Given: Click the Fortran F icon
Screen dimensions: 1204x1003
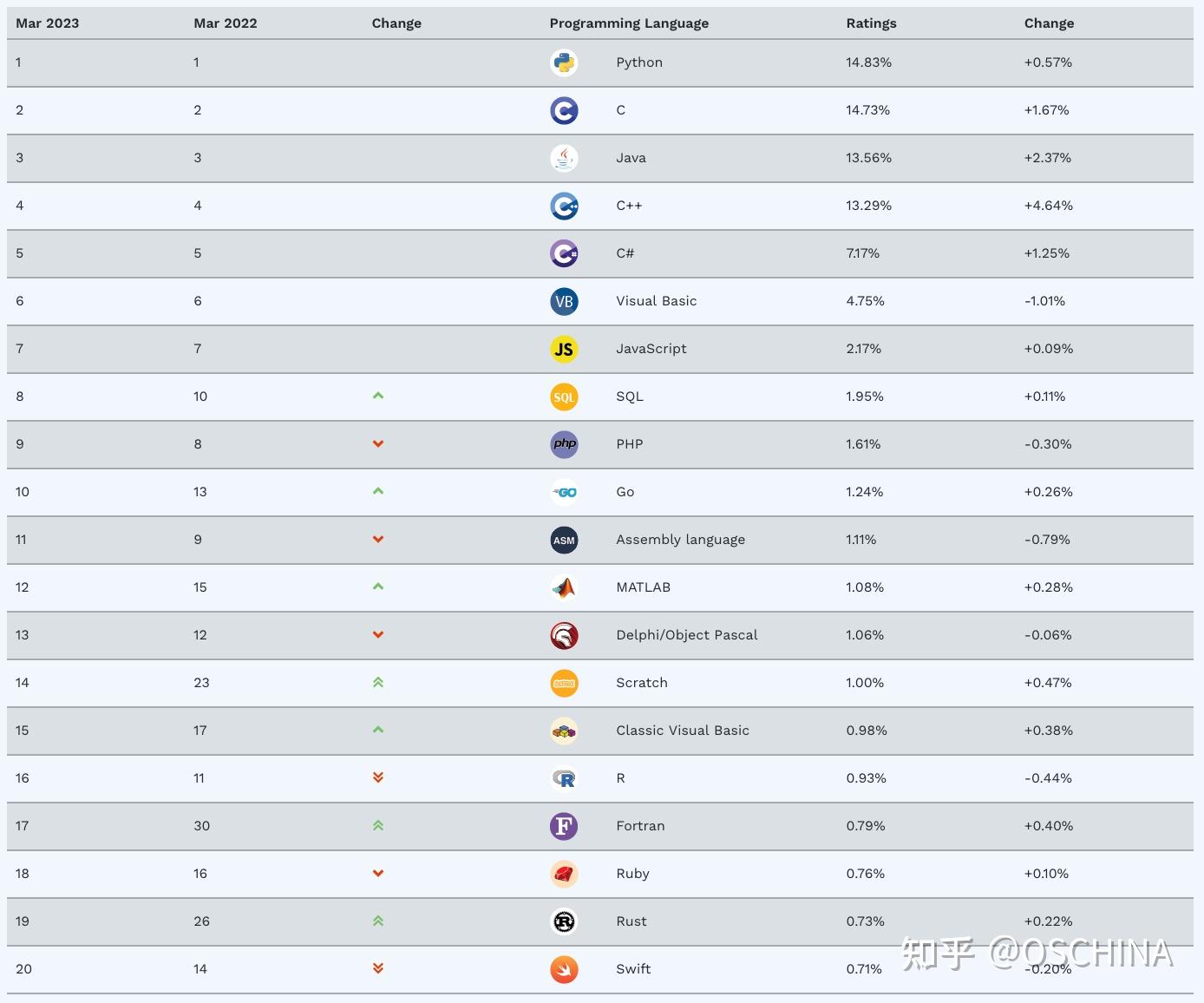Looking at the screenshot, I should (564, 826).
